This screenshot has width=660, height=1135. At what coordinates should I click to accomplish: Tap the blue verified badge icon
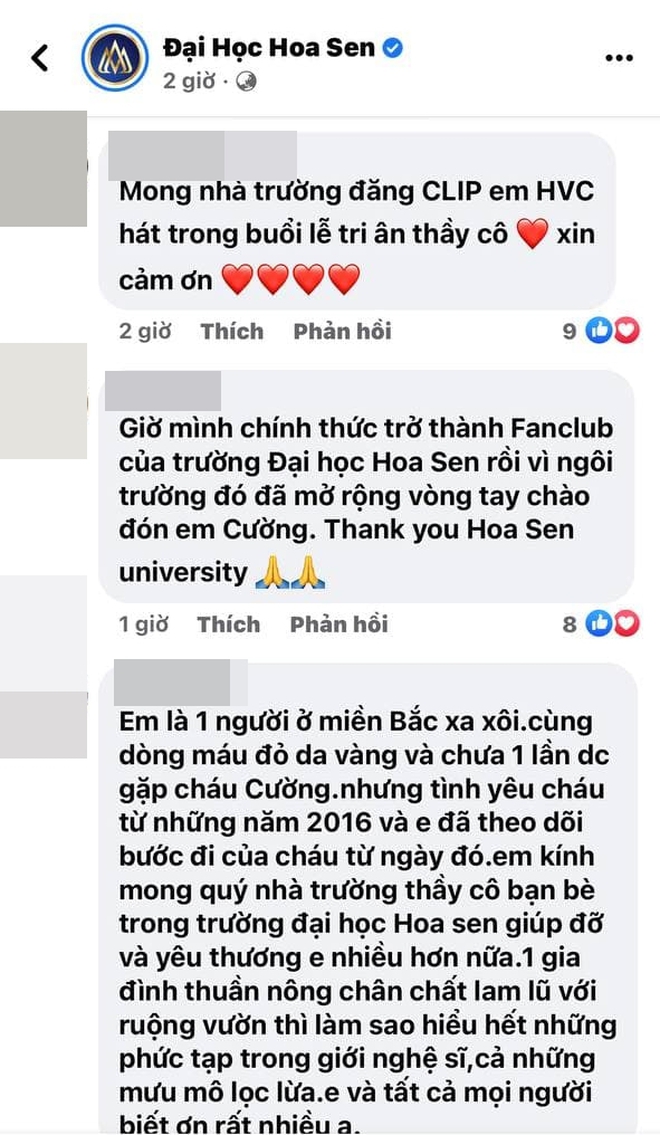(393, 48)
